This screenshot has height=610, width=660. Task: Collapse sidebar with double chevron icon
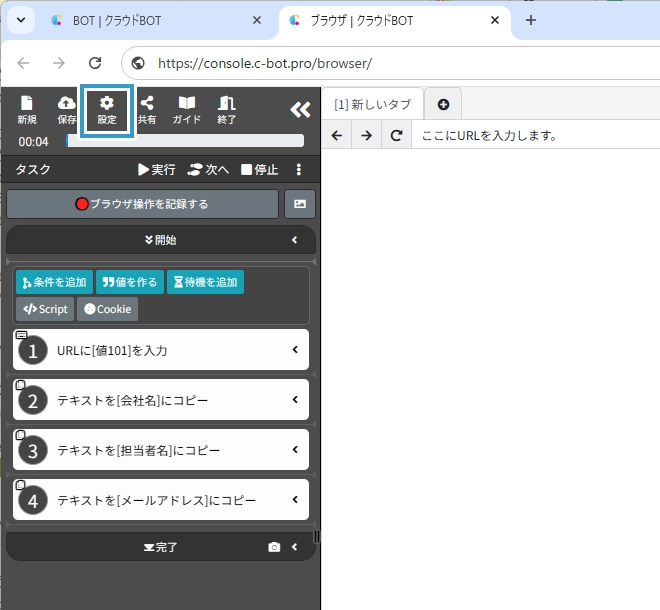point(300,110)
